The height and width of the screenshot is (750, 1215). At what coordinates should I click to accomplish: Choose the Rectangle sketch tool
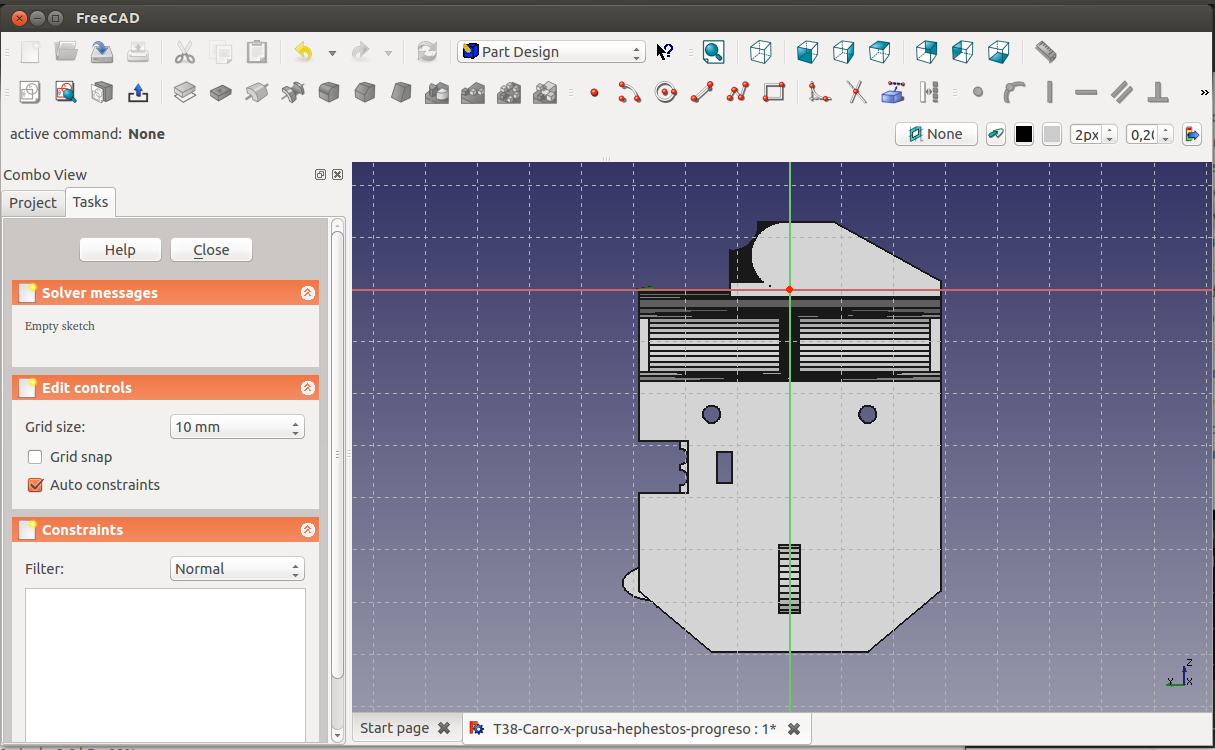pos(774,93)
